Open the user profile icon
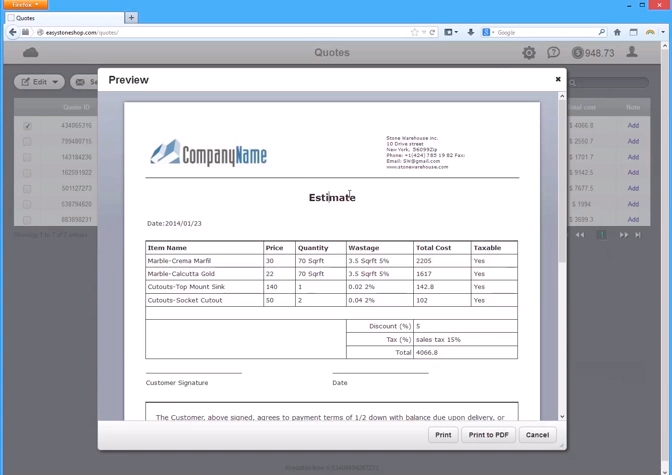Screen dimensions: 672x475 (x=632, y=52)
